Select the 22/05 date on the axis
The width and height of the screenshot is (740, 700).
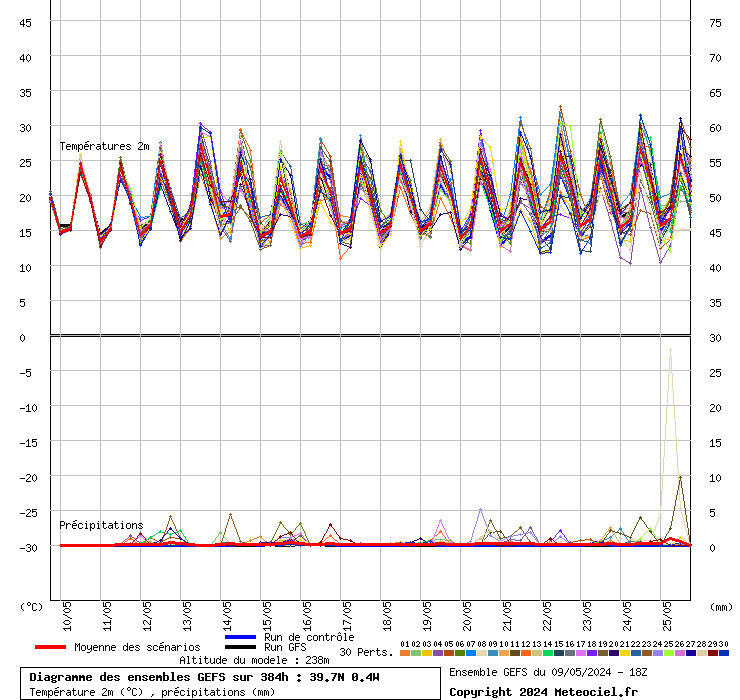[547, 611]
